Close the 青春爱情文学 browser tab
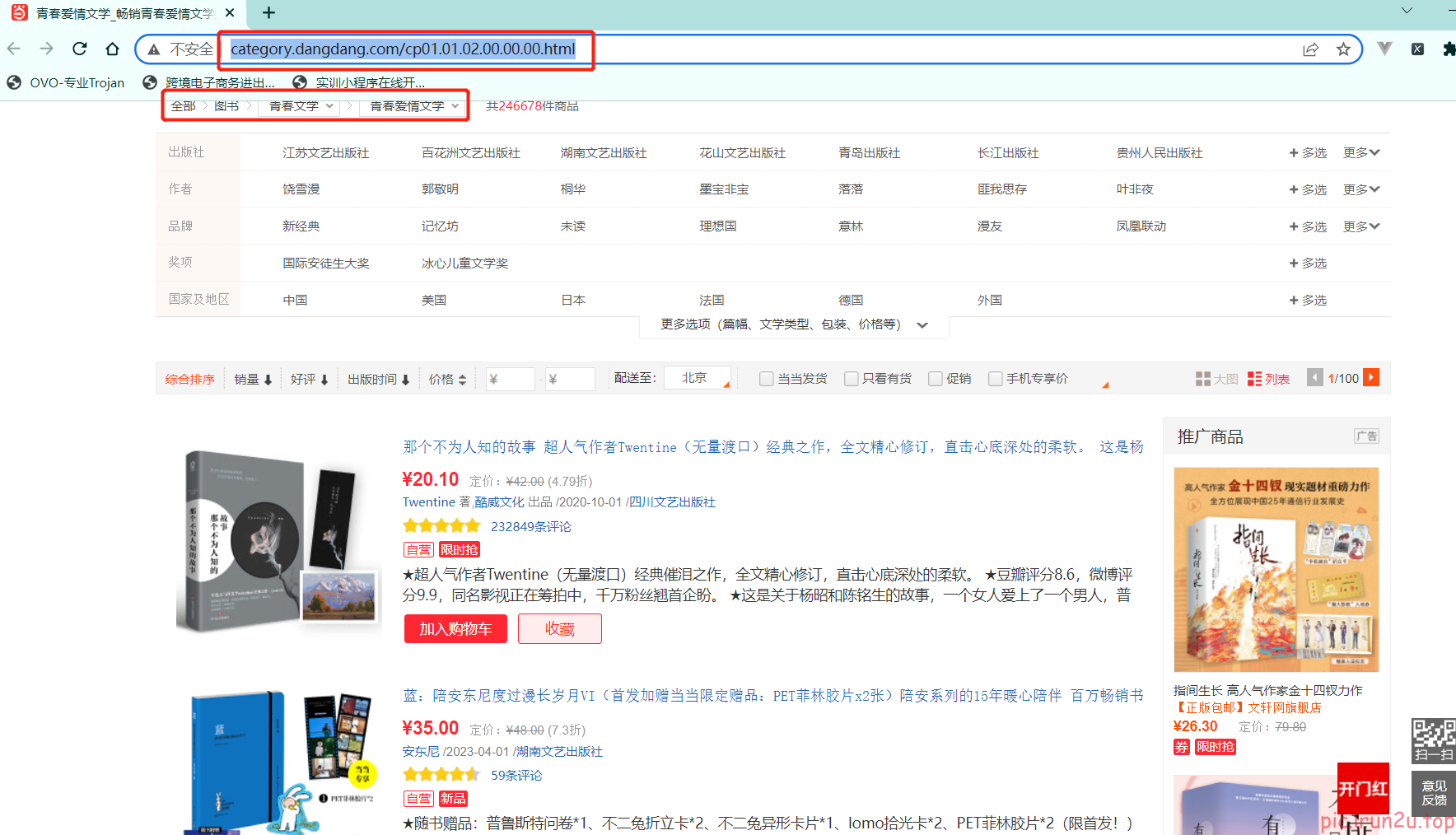The height and width of the screenshot is (835, 1456). pyautogui.click(x=230, y=13)
